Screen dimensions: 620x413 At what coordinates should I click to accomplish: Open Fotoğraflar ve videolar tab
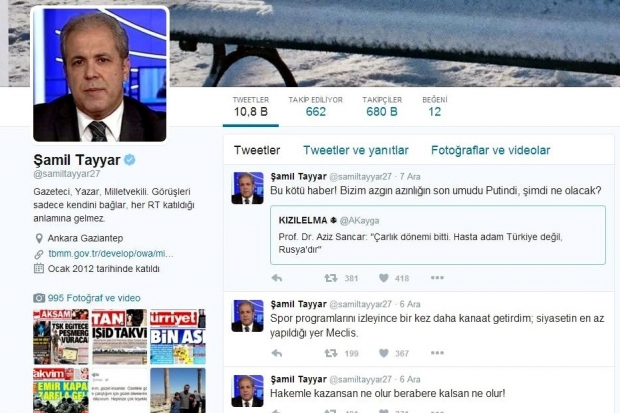(x=490, y=150)
